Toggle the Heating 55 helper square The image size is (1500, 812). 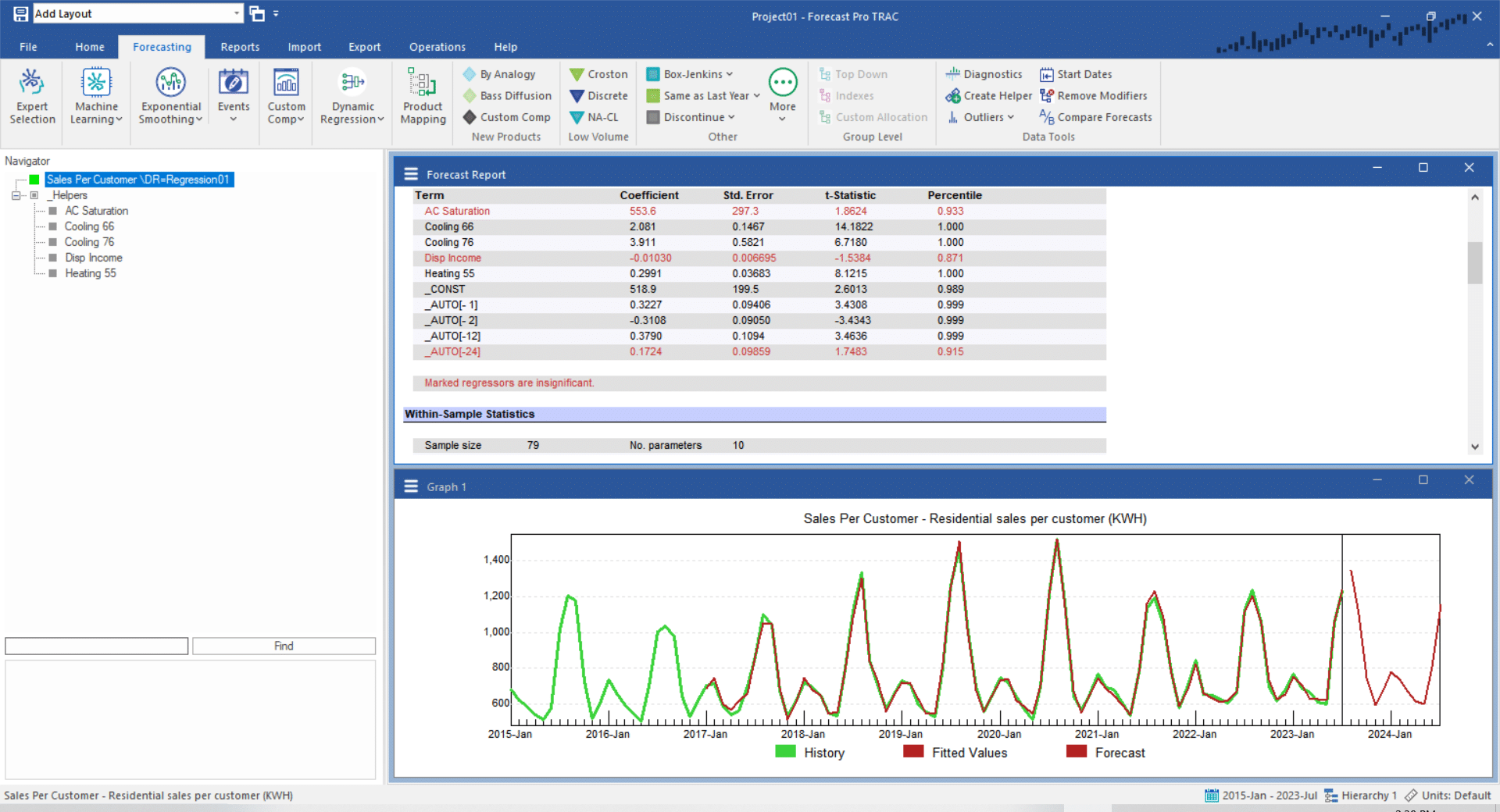tap(52, 273)
